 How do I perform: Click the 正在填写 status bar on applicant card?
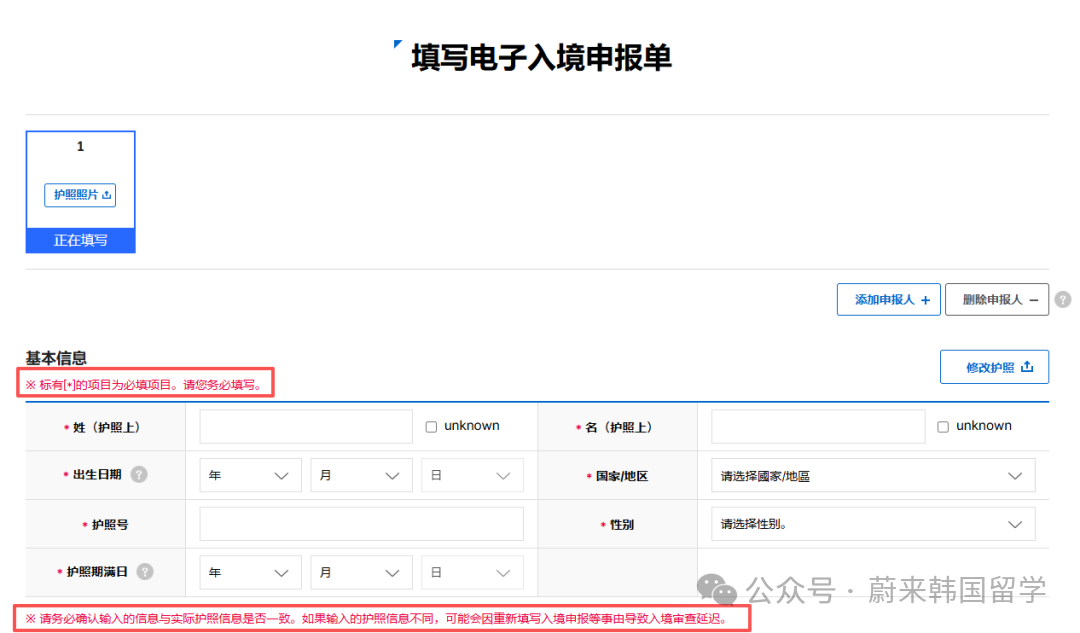coord(80,240)
